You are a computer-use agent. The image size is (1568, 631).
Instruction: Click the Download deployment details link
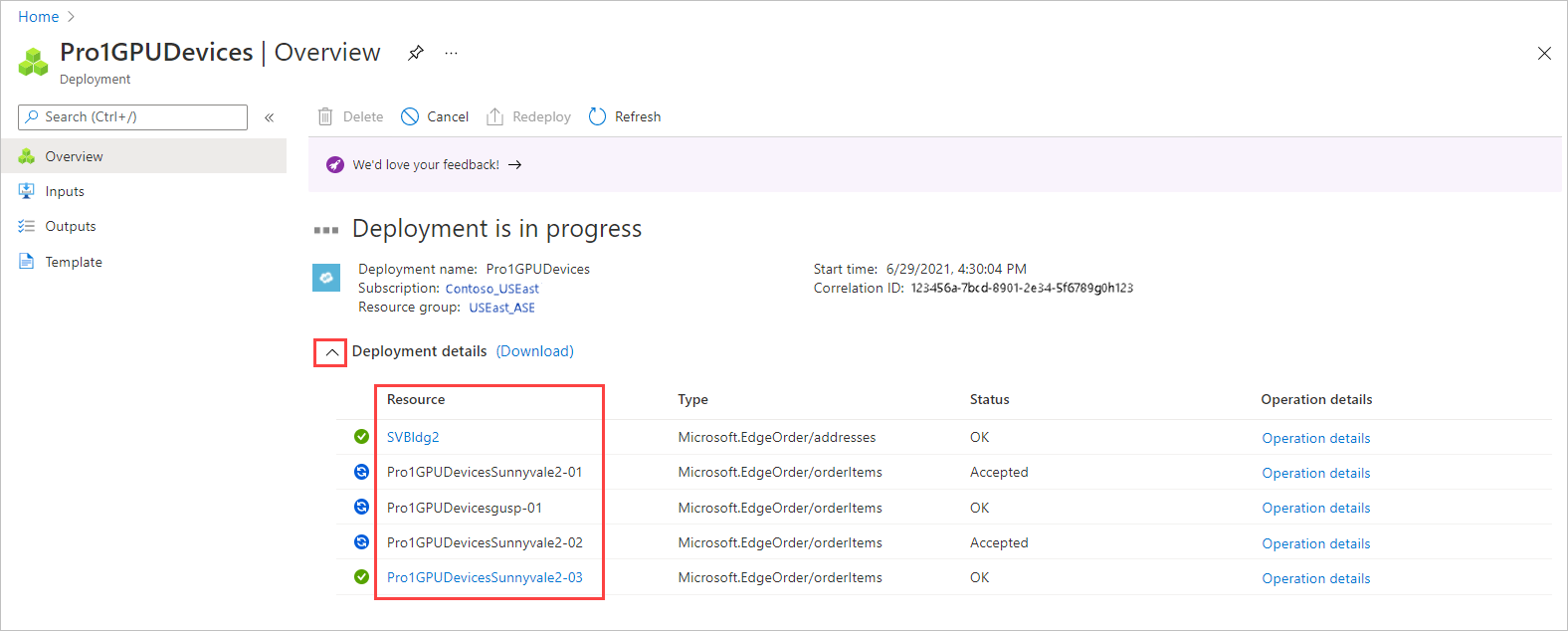(x=535, y=351)
